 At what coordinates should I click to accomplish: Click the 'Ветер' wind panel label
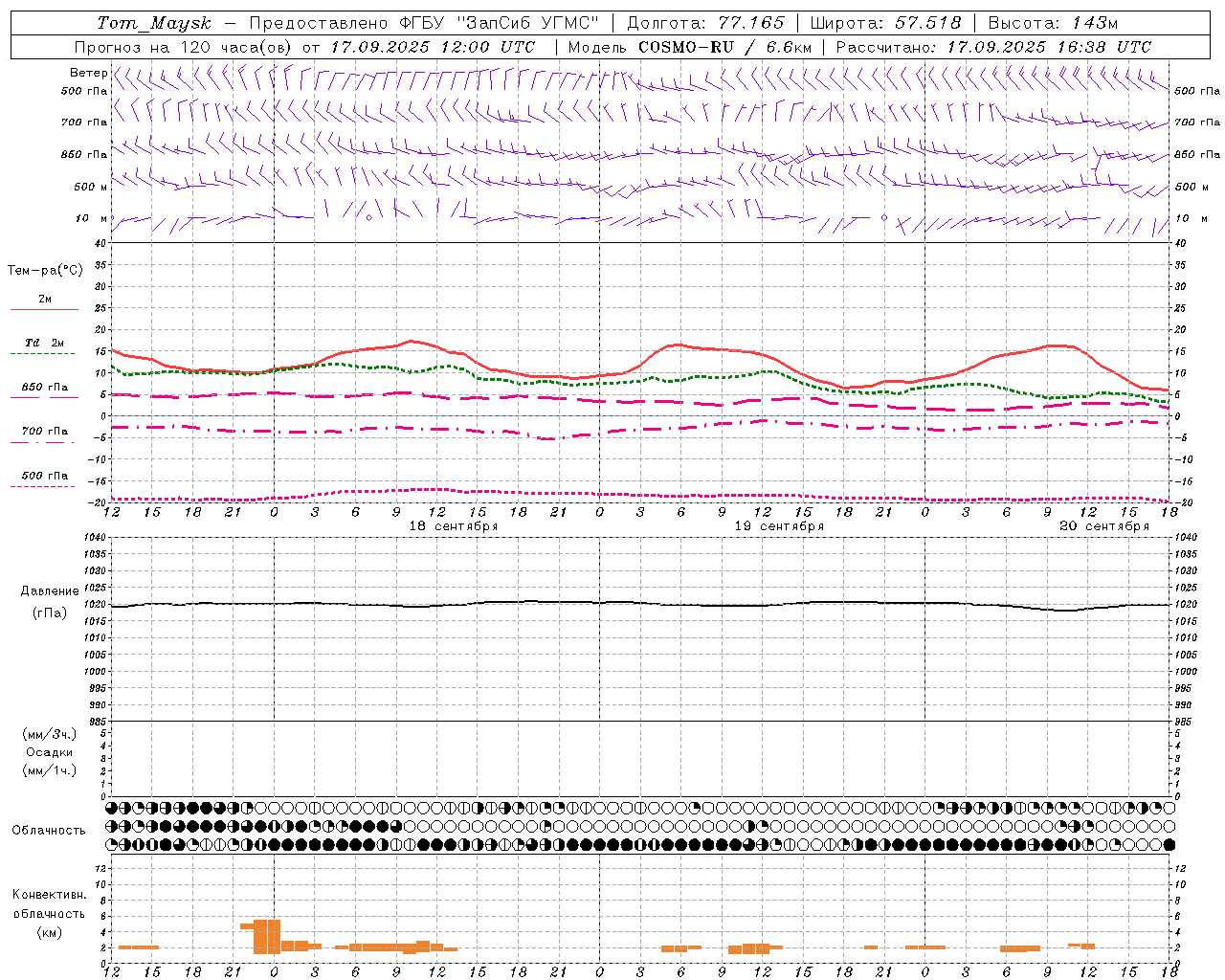88,73
